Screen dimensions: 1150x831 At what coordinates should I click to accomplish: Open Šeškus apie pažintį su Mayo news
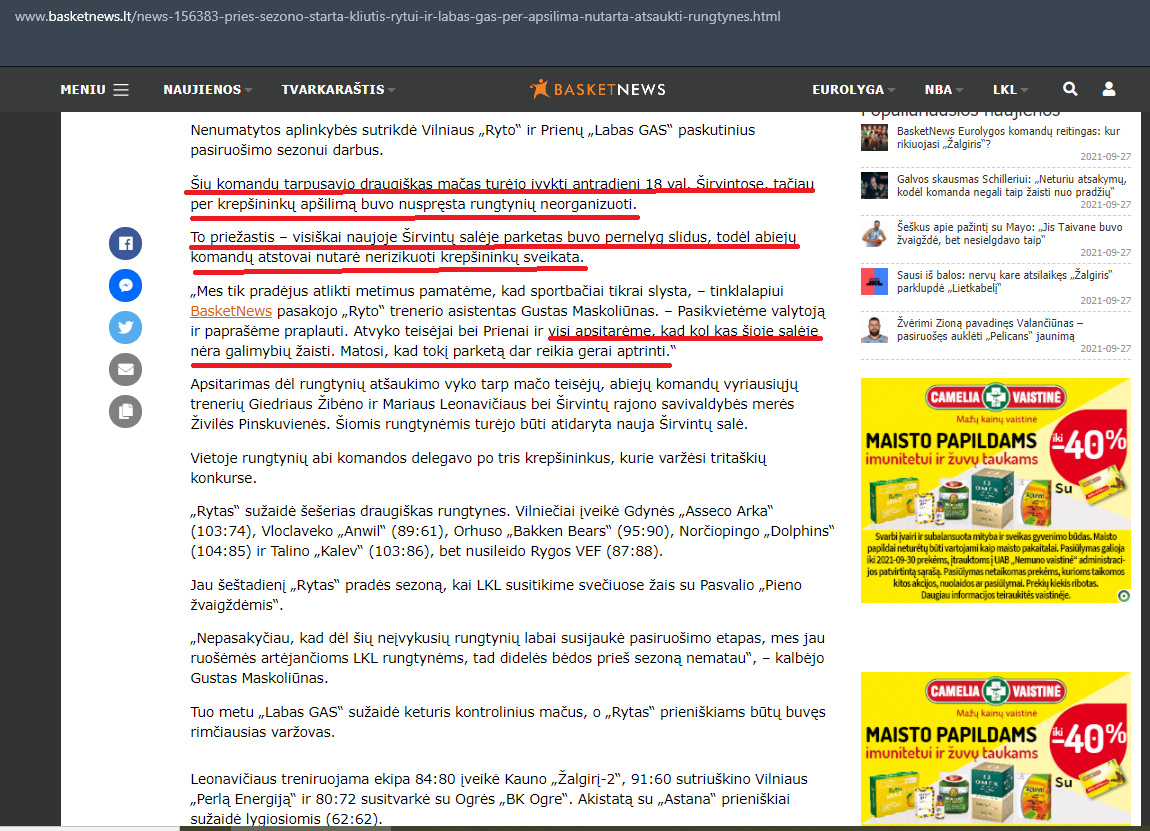tap(1009, 233)
